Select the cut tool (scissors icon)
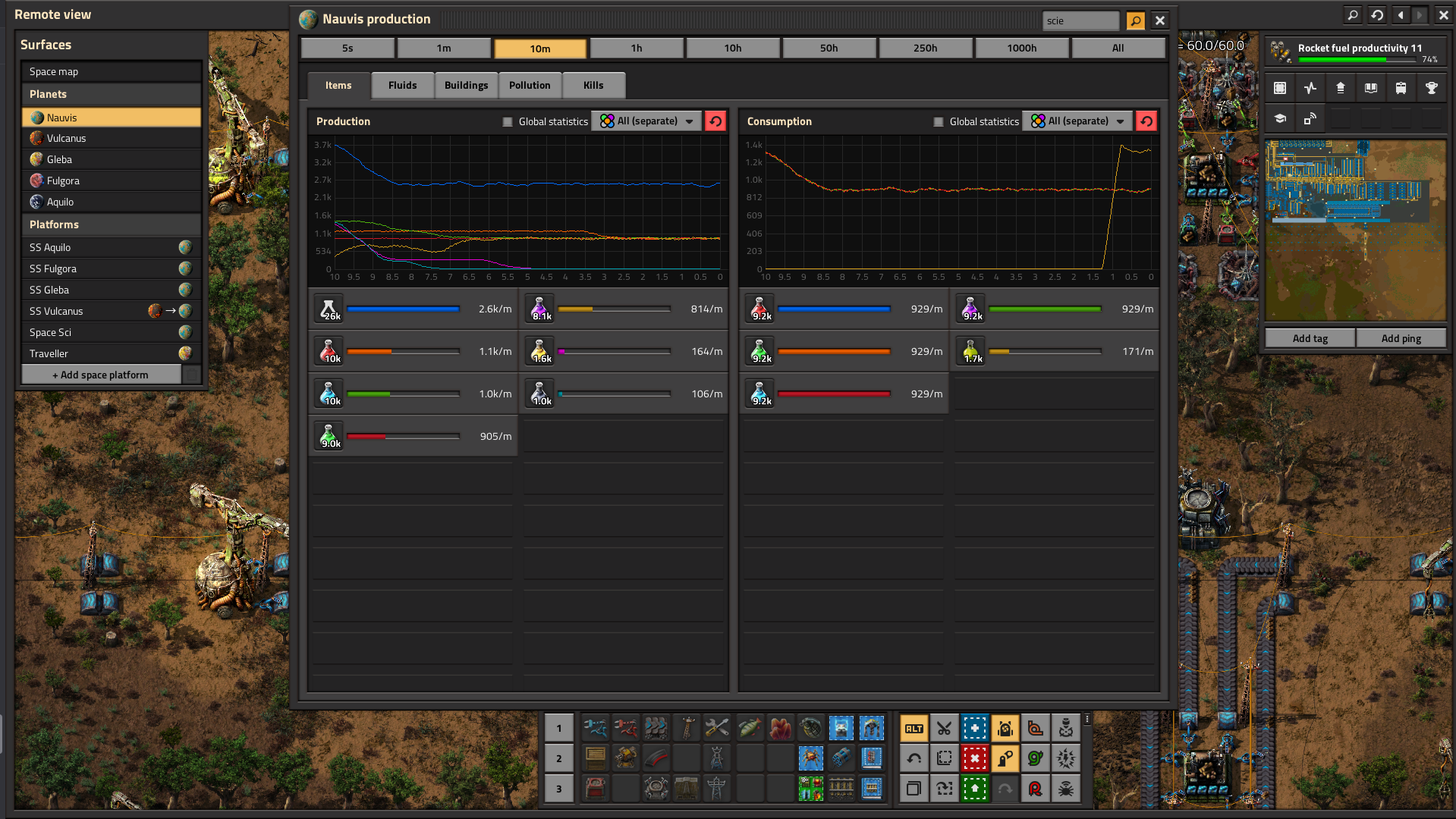Image resolution: width=1456 pixels, height=819 pixels. 944,729
